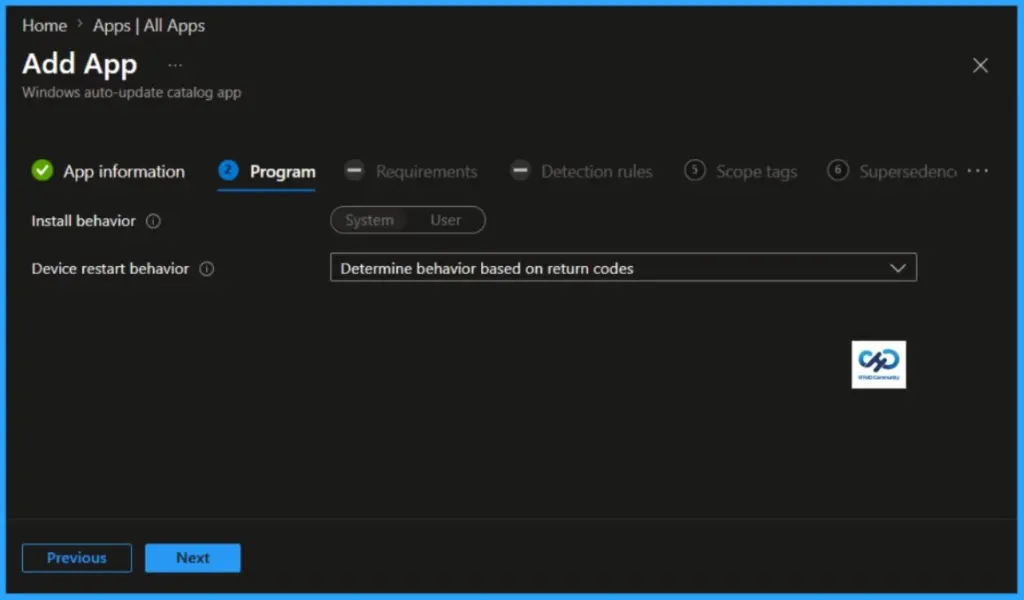The height and width of the screenshot is (600, 1024).
Task: Close the Add App pane
Action: click(x=980, y=65)
